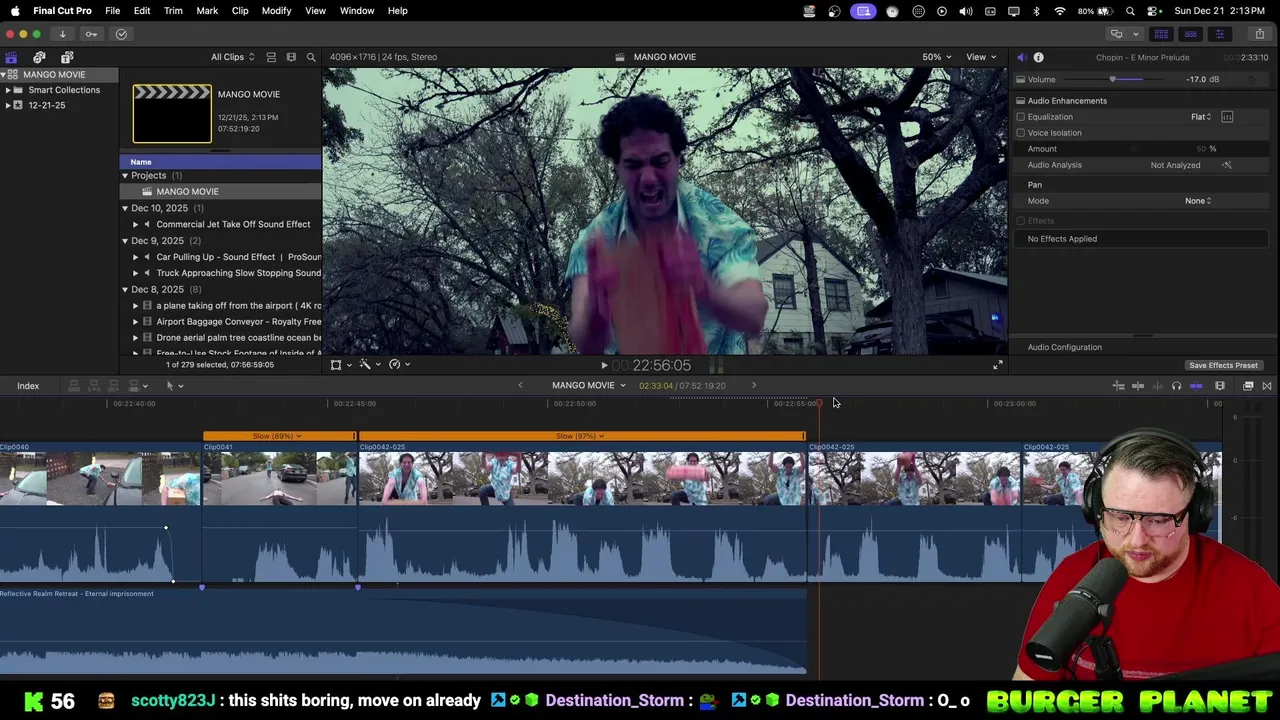Open clip appearance filmstrip options
Screen dimensions: 1280x720
point(1220,386)
